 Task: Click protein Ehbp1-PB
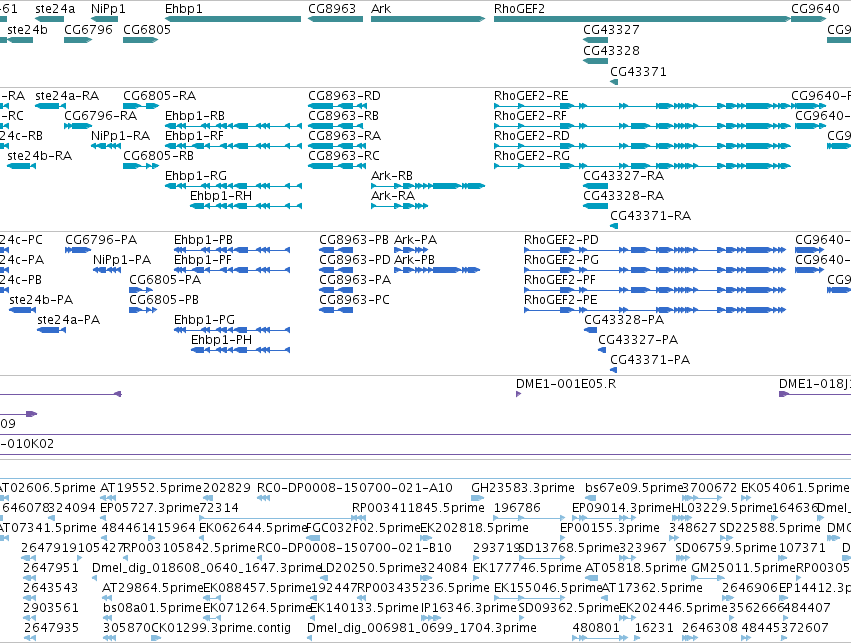[232, 250]
